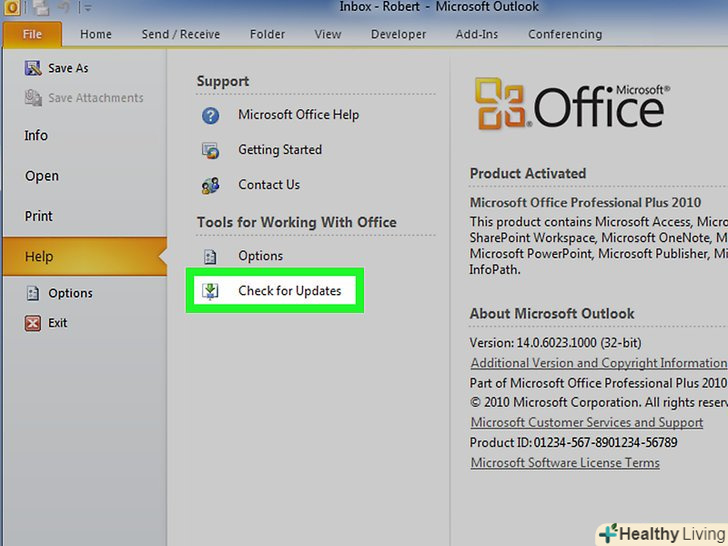Open Microsoft Office Help
Viewport: 728px width, 546px height.
coord(299,115)
